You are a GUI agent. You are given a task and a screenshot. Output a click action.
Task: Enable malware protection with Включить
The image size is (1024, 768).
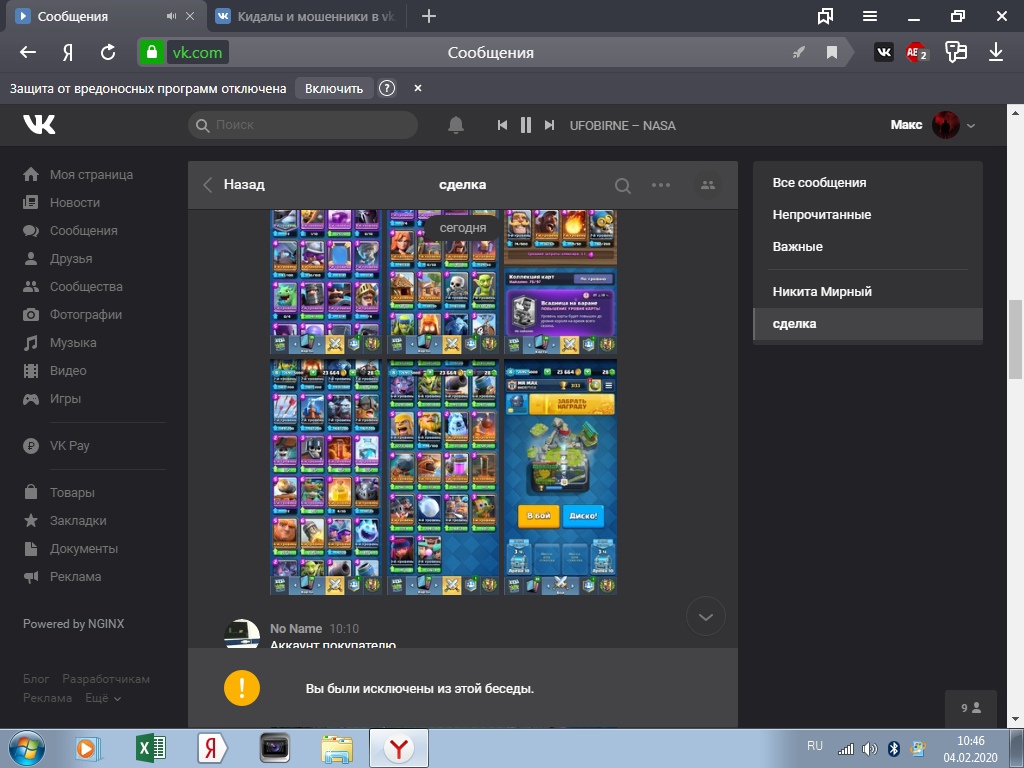tap(334, 88)
